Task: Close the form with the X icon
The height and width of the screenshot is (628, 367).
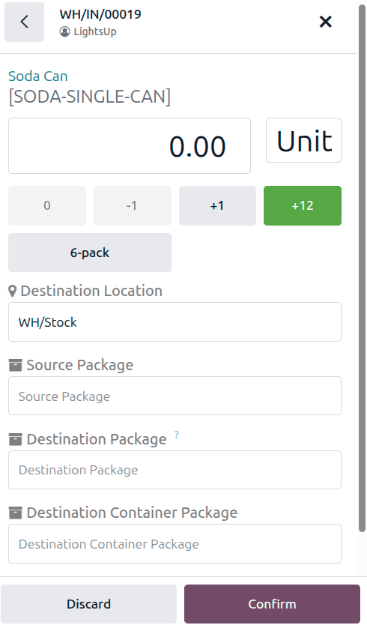Action: click(x=325, y=22)
